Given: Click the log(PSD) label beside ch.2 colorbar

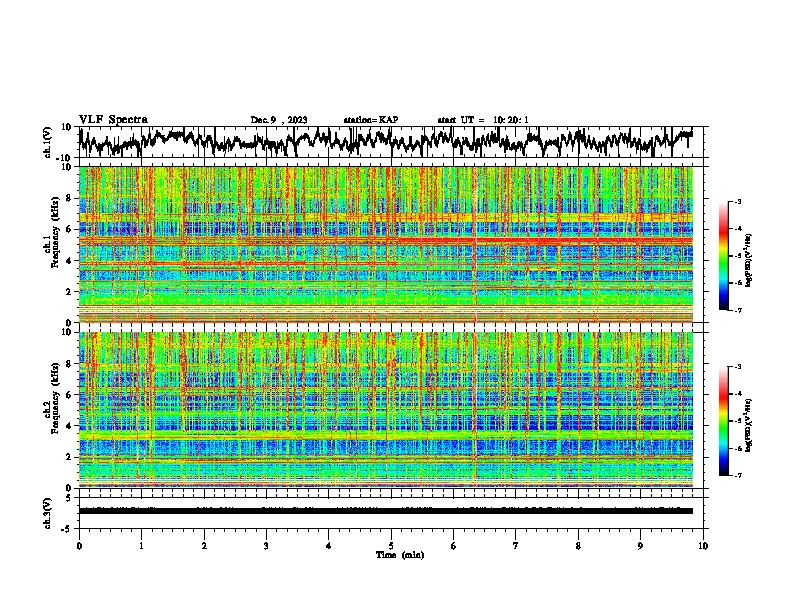Looking at the screenshot, I should [749, 424].
